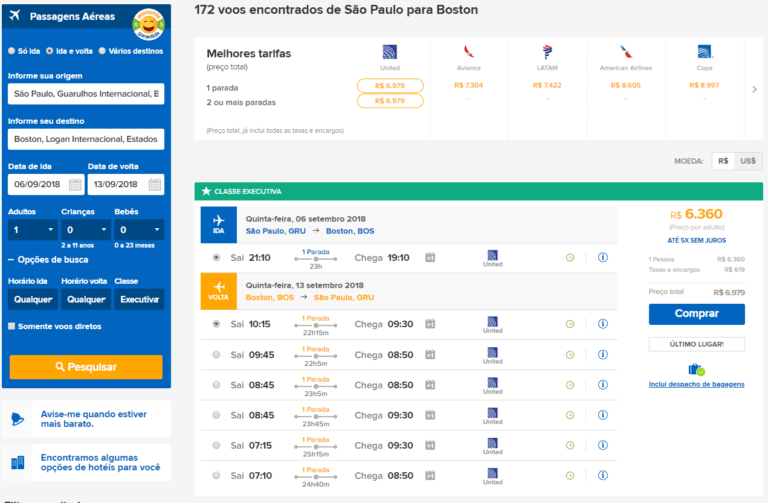Viewport: 768px width, 503px height.
Task: Click clock icon on 10:15 return flight
Action: 569,324
